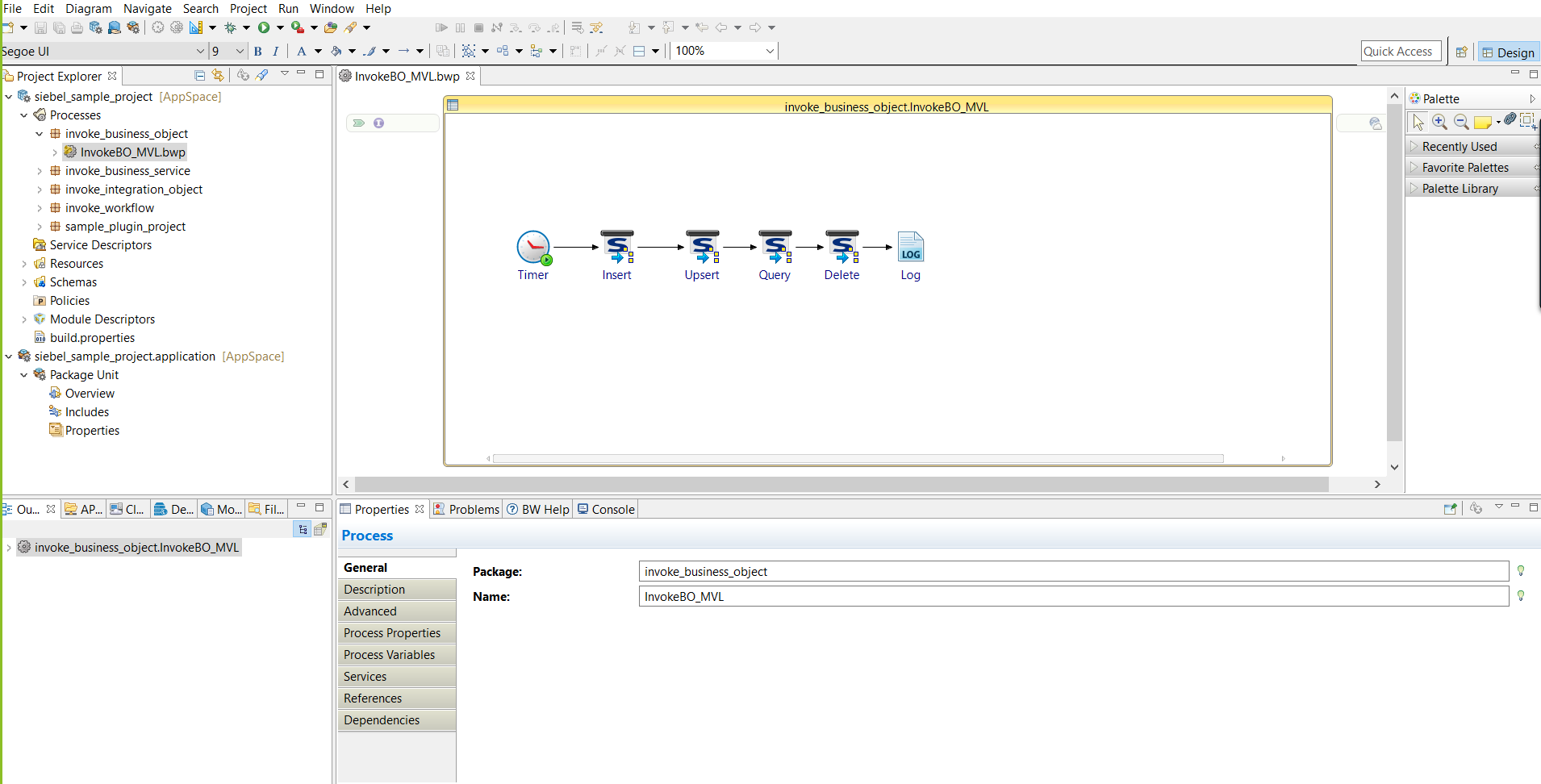Click the pin properties view icon
Screen dimensions: 1541x784
click(x=1450, y=509)
